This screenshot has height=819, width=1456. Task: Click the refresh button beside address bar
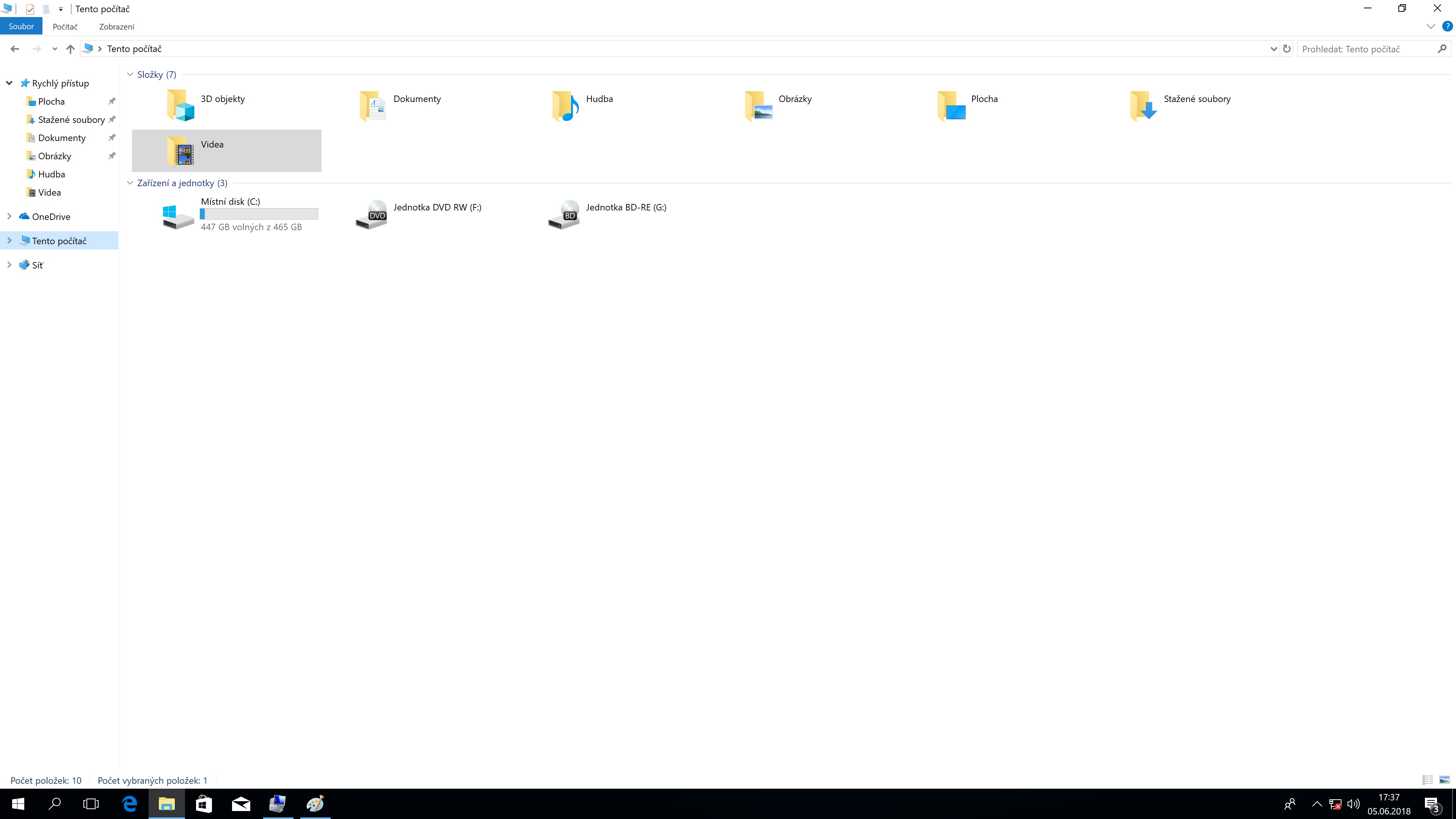point(1287,49)
